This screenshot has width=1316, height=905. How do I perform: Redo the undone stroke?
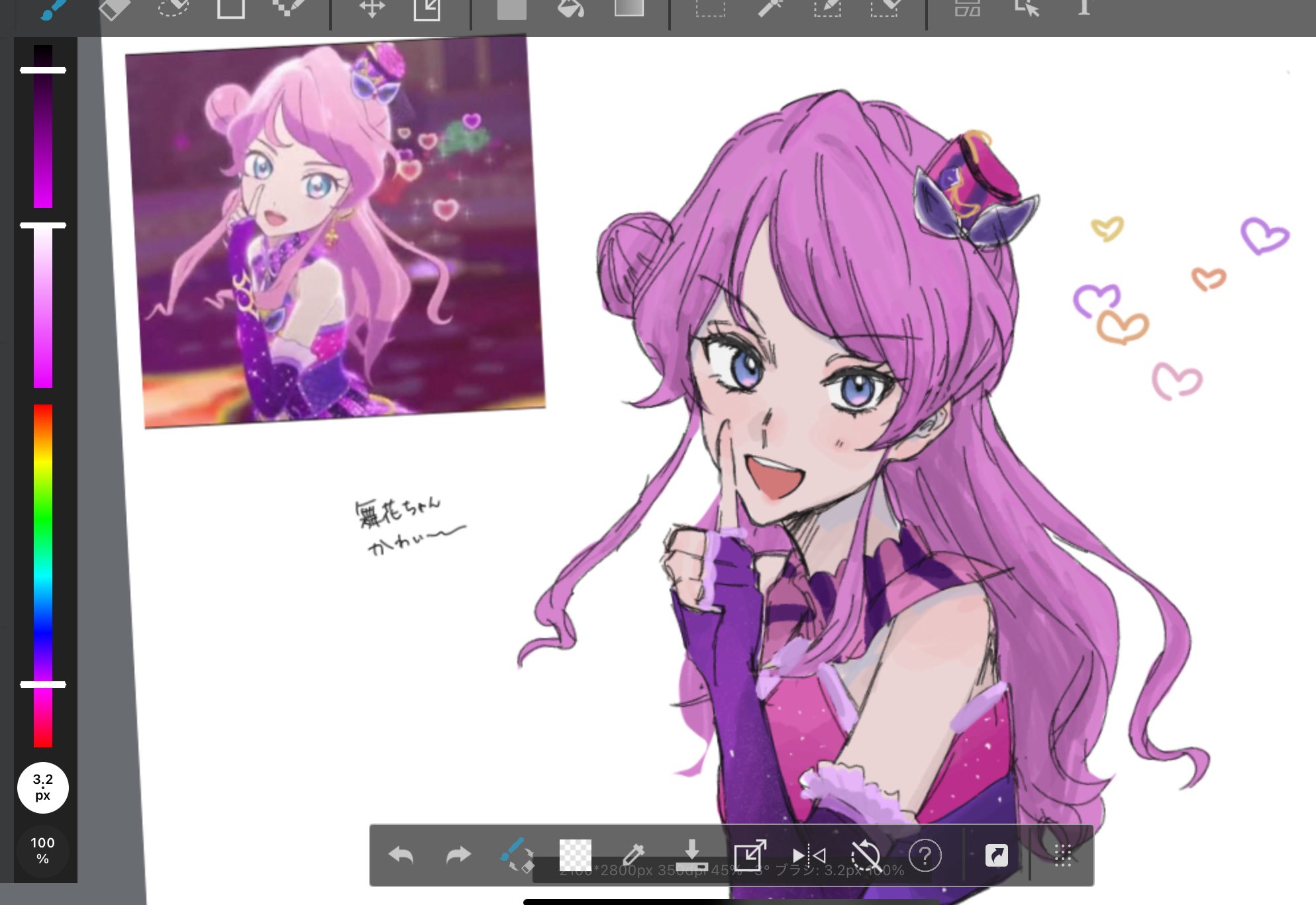458,855
